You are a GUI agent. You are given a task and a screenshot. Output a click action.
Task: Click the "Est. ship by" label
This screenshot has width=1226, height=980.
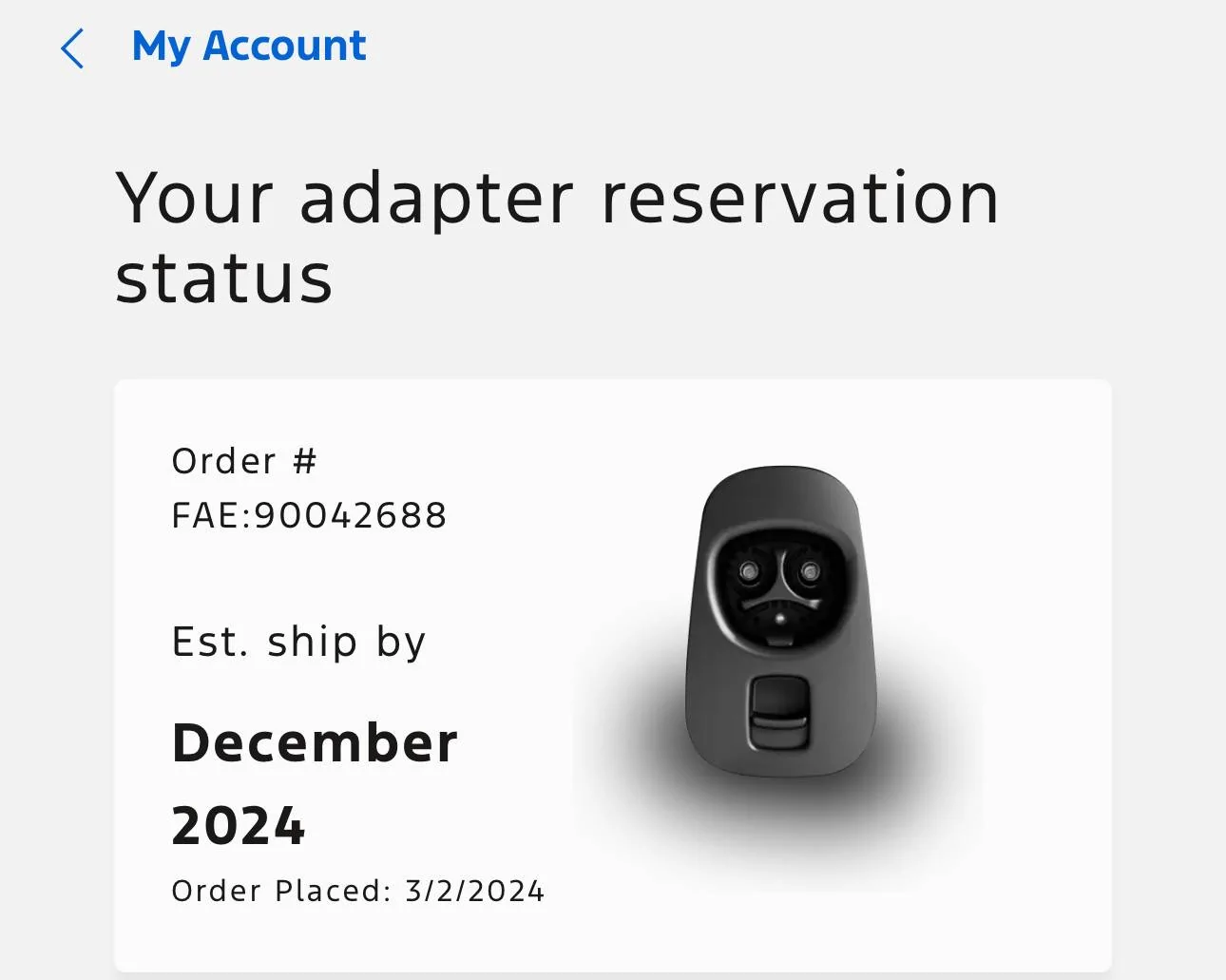pos(298,643)
